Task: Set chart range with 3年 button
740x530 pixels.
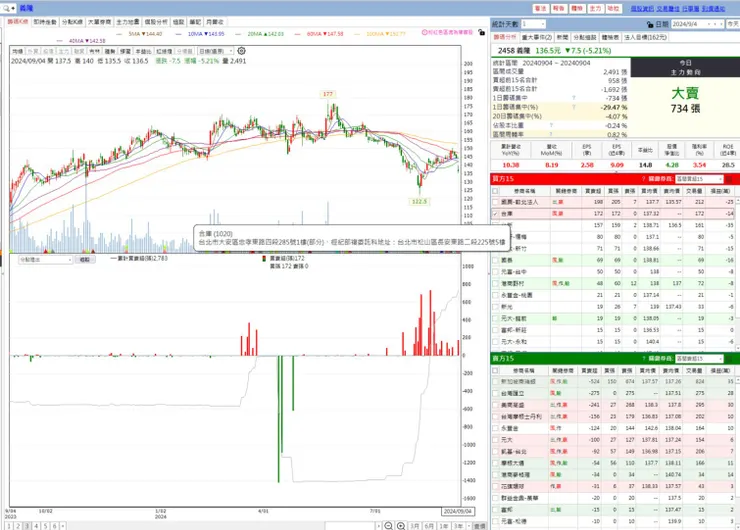Action: coord(458,526)
